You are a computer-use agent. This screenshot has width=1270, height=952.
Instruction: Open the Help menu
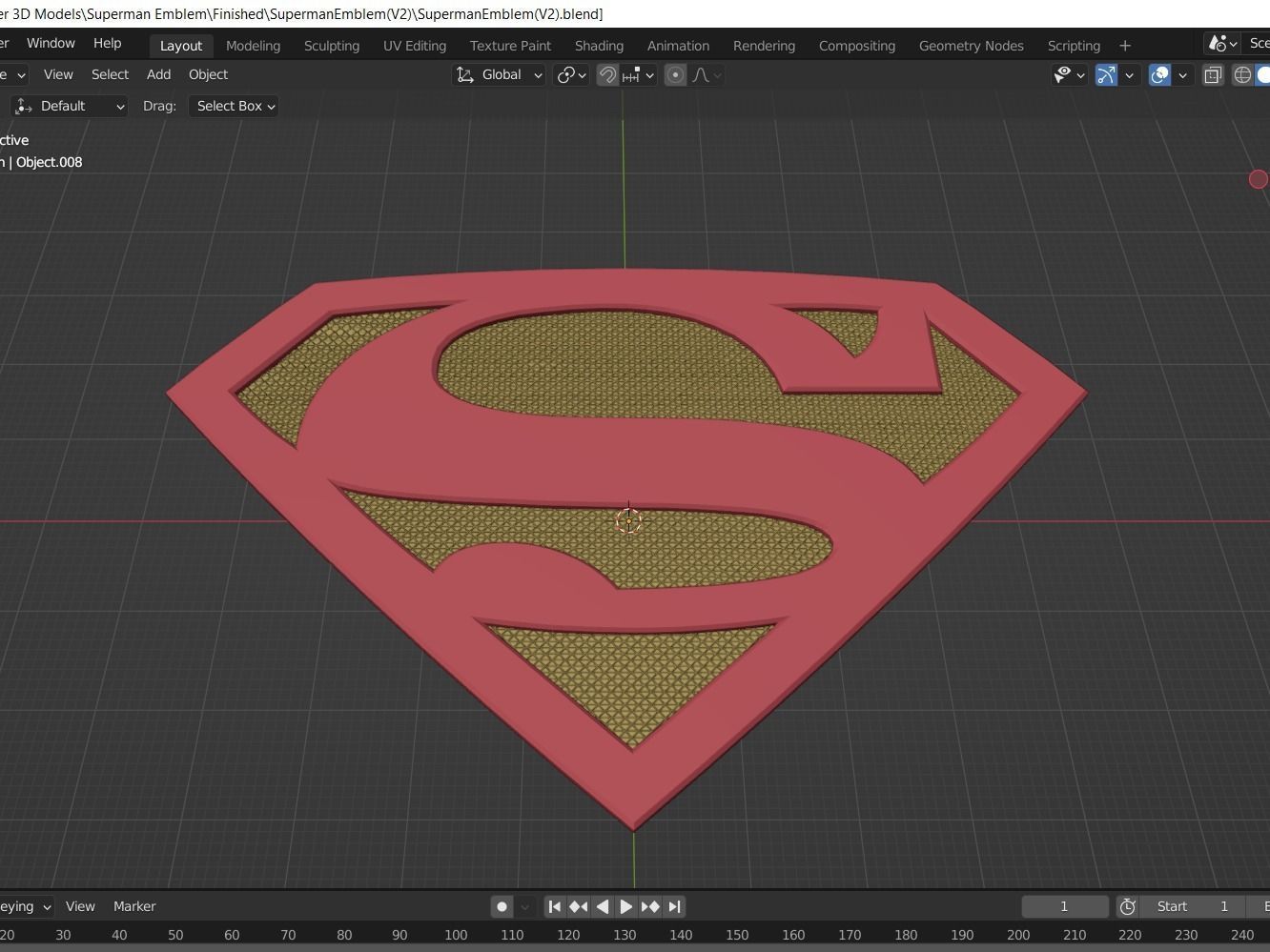coord(107,43)
